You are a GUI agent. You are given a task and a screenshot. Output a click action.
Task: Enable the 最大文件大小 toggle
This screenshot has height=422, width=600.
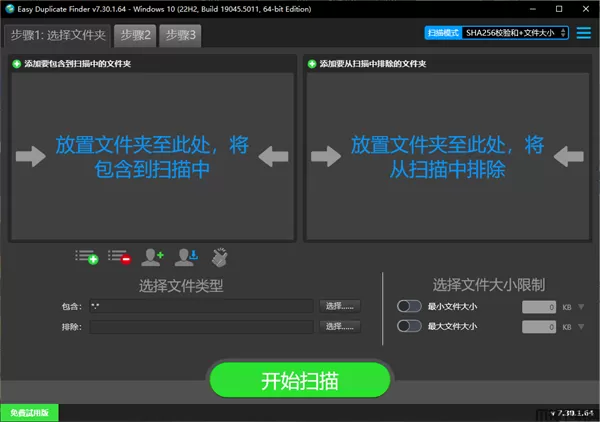point(408,326)
